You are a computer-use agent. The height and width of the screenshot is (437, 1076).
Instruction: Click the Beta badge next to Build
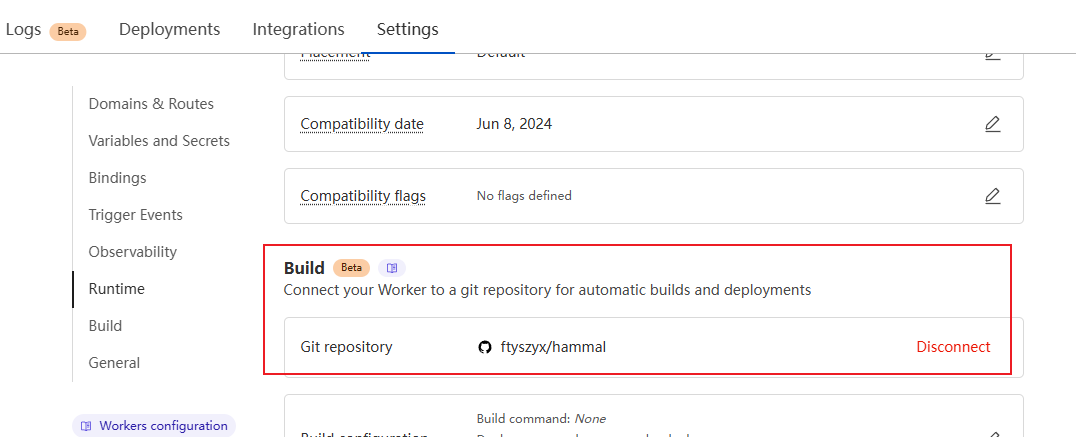[x=351, y=268]
